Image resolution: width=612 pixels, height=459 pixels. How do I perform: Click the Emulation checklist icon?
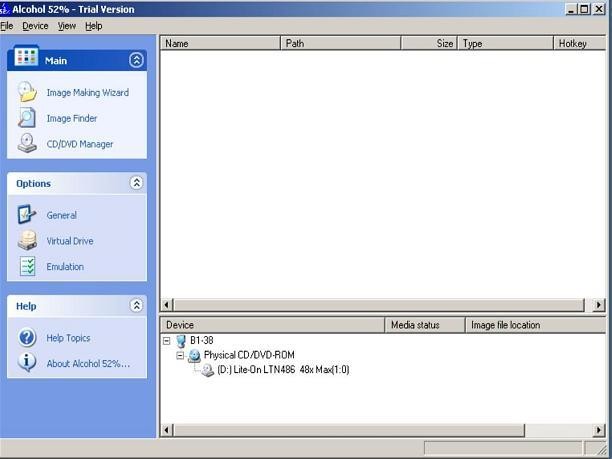27,266
